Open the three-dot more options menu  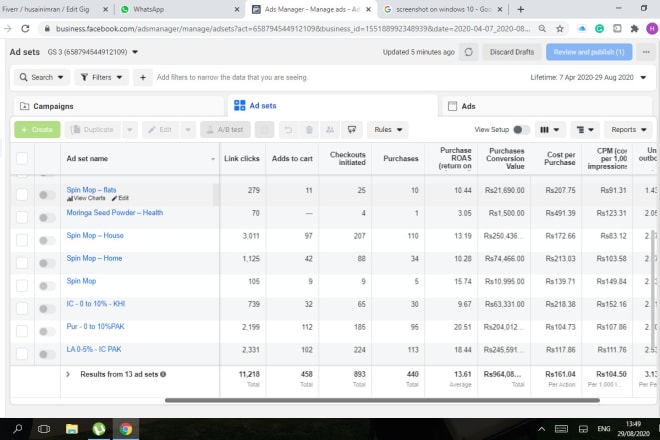pos(646,52)
